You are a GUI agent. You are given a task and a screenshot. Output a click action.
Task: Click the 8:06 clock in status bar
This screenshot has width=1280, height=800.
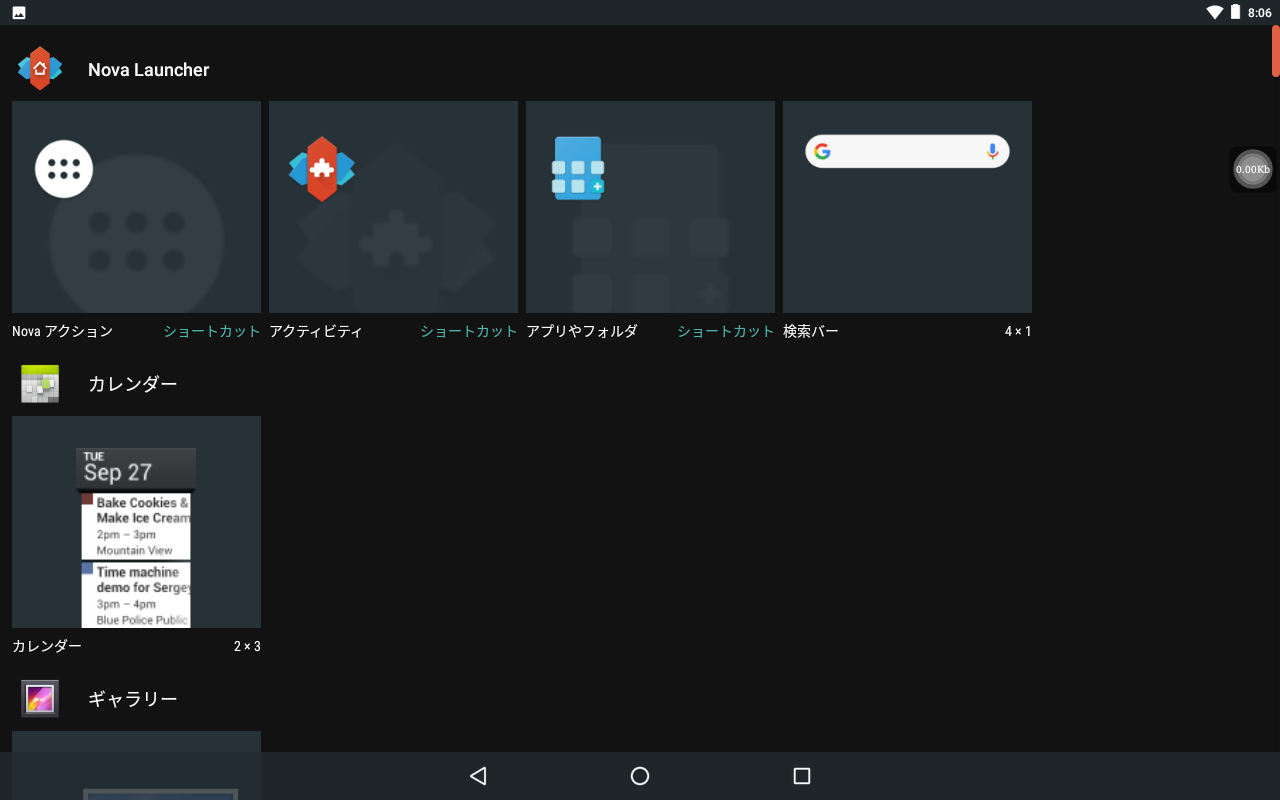pos(1259,13)
